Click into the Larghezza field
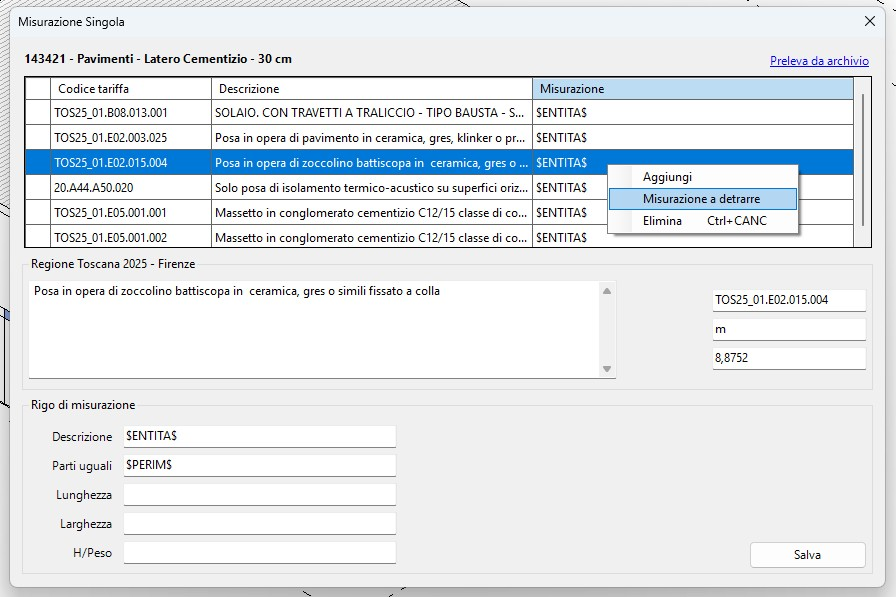Viewport: 896px width, 597px height. pos(259,524)
